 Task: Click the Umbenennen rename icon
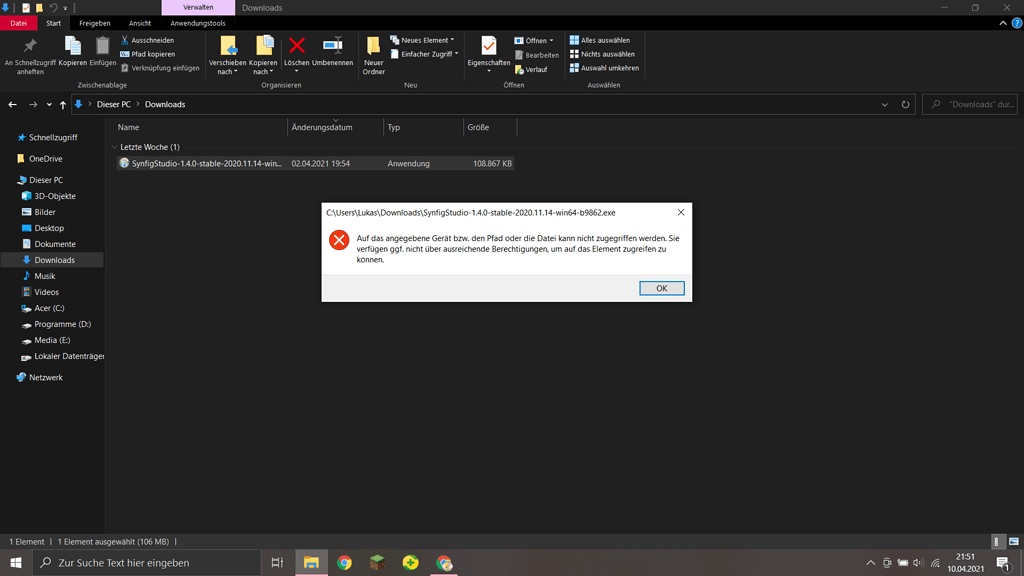(x=332, y=47)
